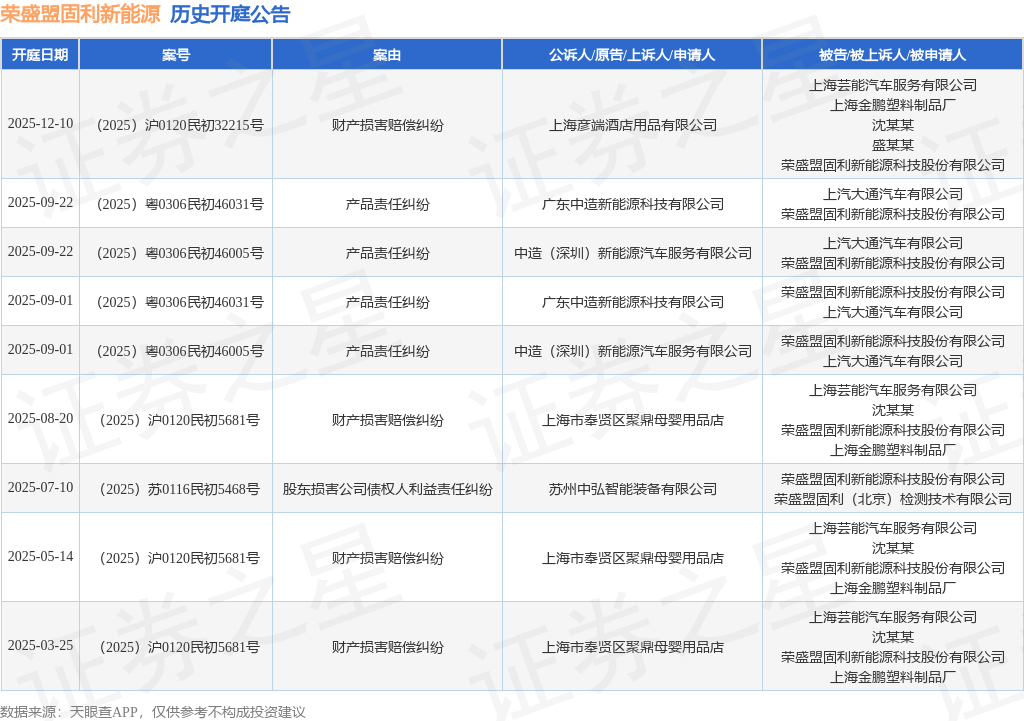Click 沈某某 in the 2025-05-14 row
1024x721 pixels.
click(893, 548)
